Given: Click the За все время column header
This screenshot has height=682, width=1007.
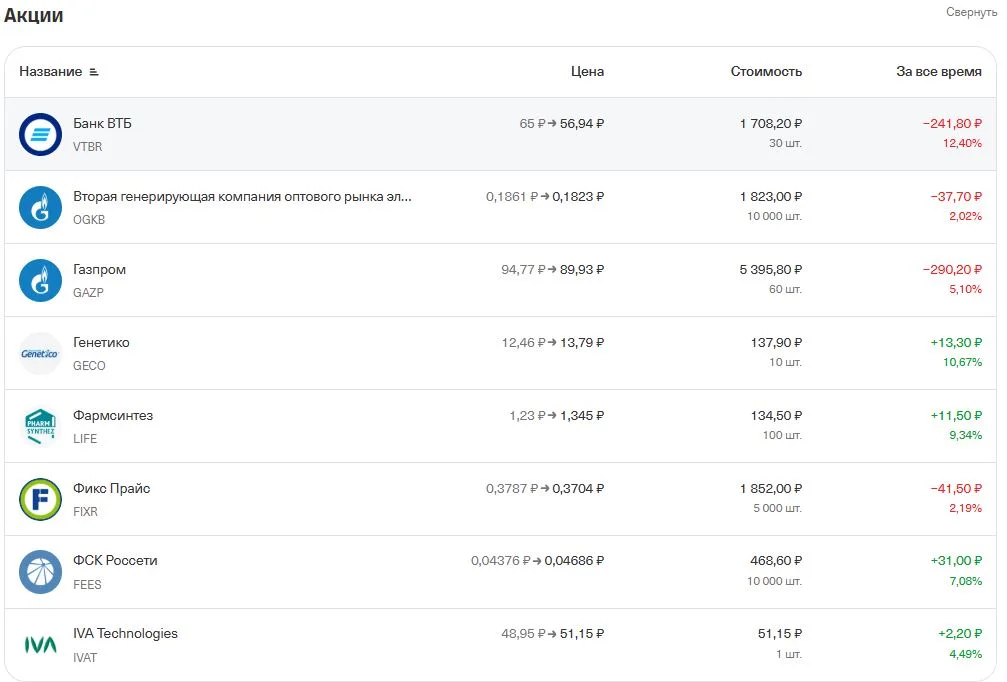Looking at the screenshot, I should 939,71.
